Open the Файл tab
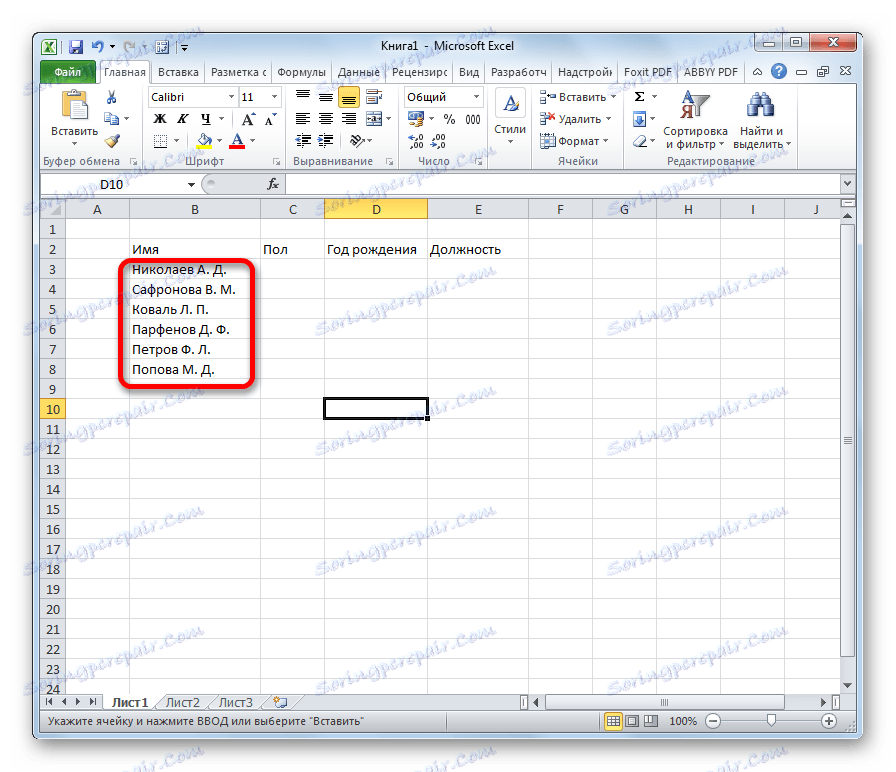Image resolution: width=896 pixels, height=772 pixels. (x=68, y=72)
